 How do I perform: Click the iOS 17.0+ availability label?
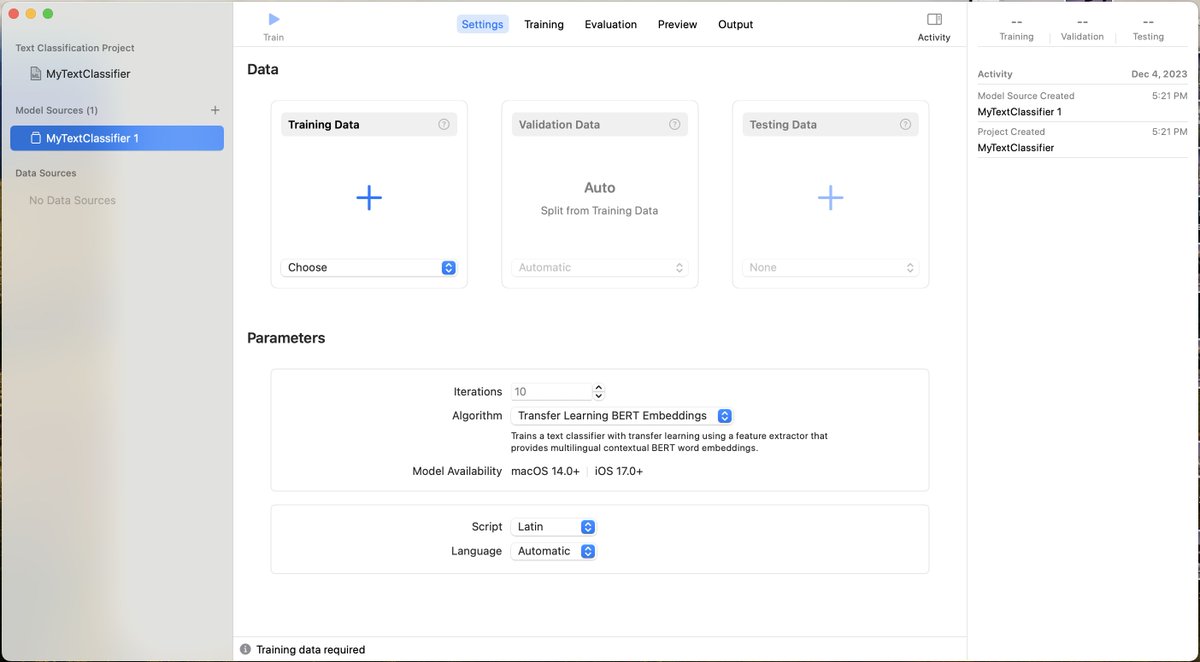[619, 471]
